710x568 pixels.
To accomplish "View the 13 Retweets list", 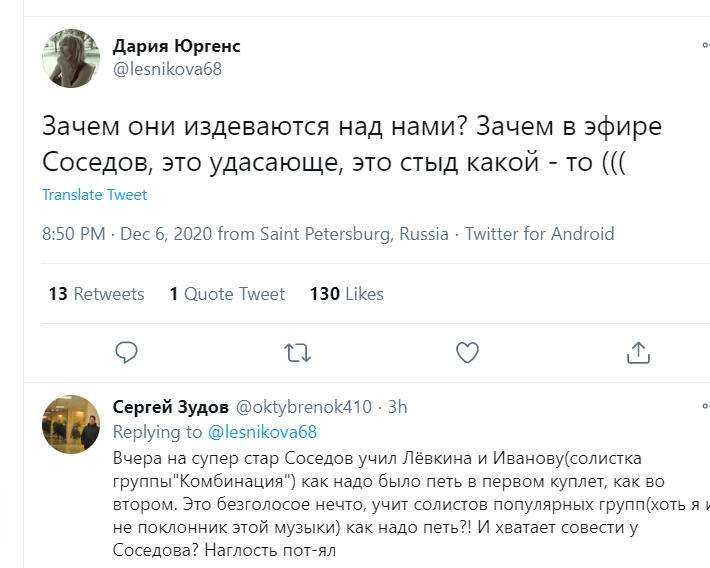I will pyautogui.click(x=96, y=294).
